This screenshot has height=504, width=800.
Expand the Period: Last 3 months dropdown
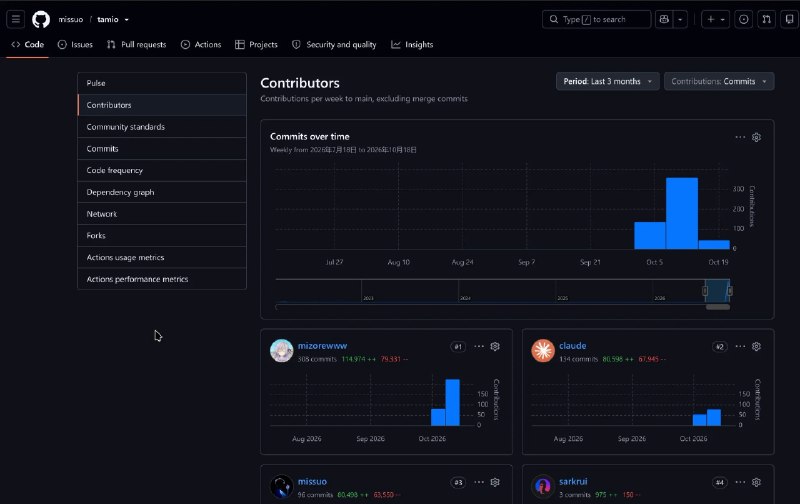(x=607, y=81)
